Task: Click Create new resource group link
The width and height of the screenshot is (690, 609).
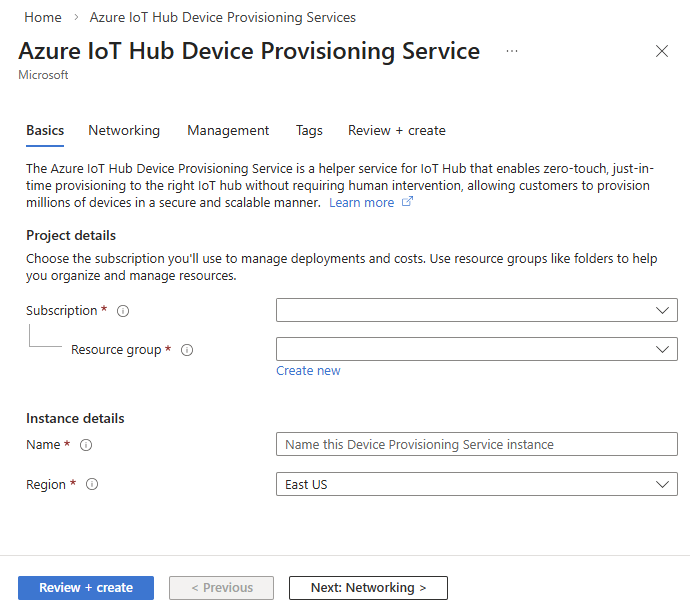Action: click(308, 371)
